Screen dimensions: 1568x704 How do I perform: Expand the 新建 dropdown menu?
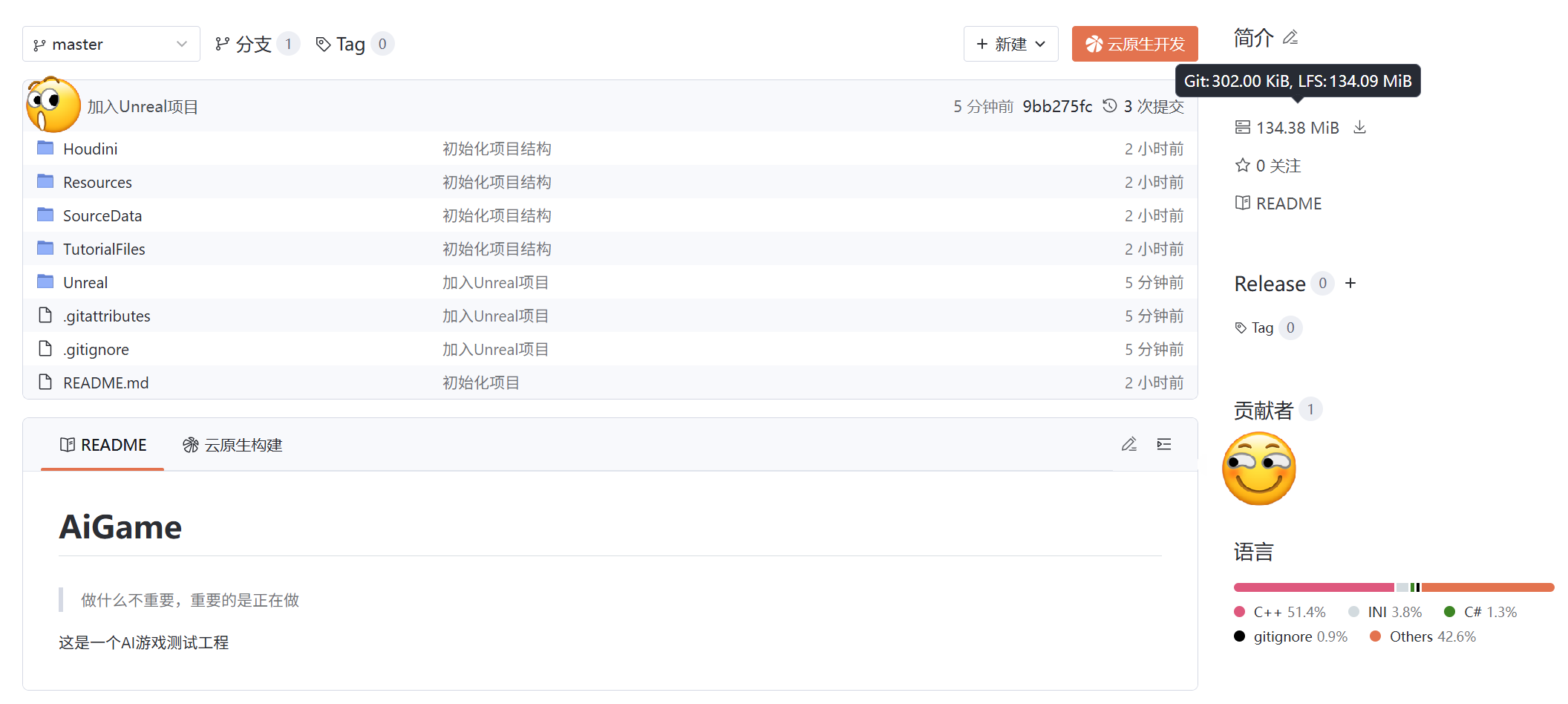(1010, 45)
